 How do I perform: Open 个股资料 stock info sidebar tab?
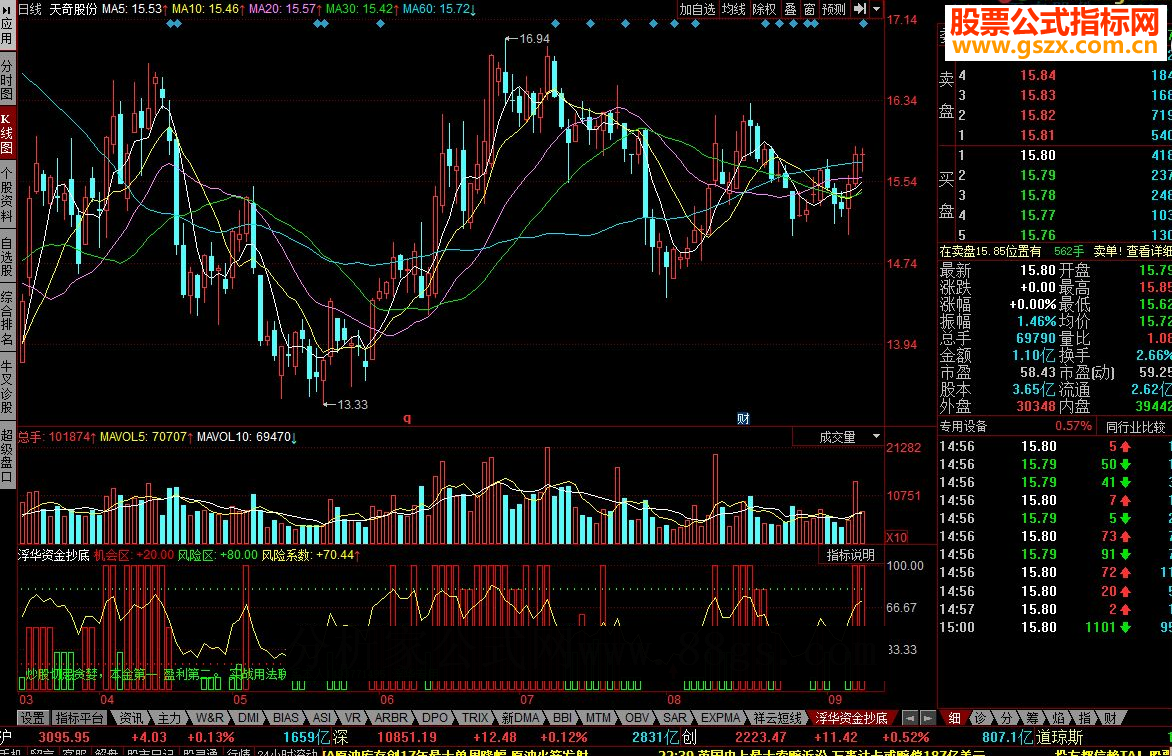pyautogui.click(x=7, y=194)
